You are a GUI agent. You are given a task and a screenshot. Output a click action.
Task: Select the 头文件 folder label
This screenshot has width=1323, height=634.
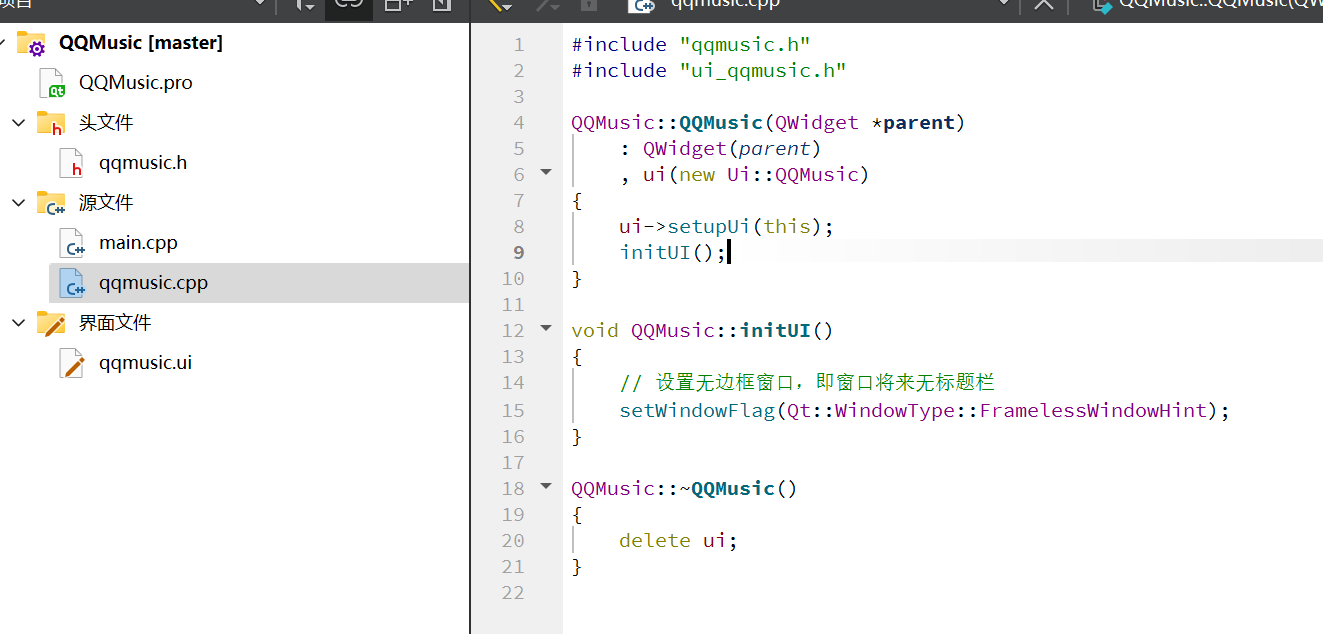pos(106,123)
